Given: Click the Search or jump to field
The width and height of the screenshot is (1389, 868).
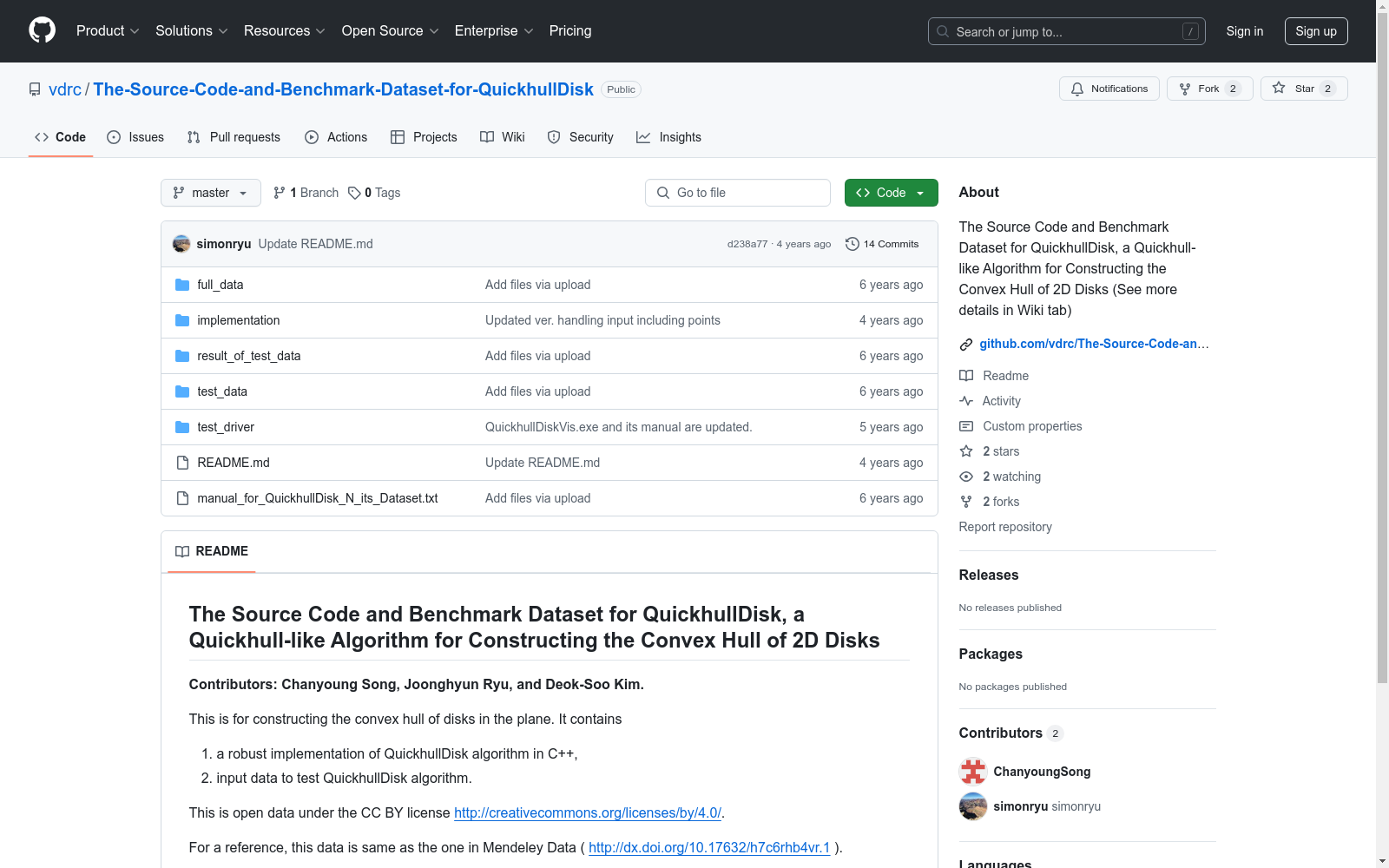Looking at the screenshot, I should 1067,31.
